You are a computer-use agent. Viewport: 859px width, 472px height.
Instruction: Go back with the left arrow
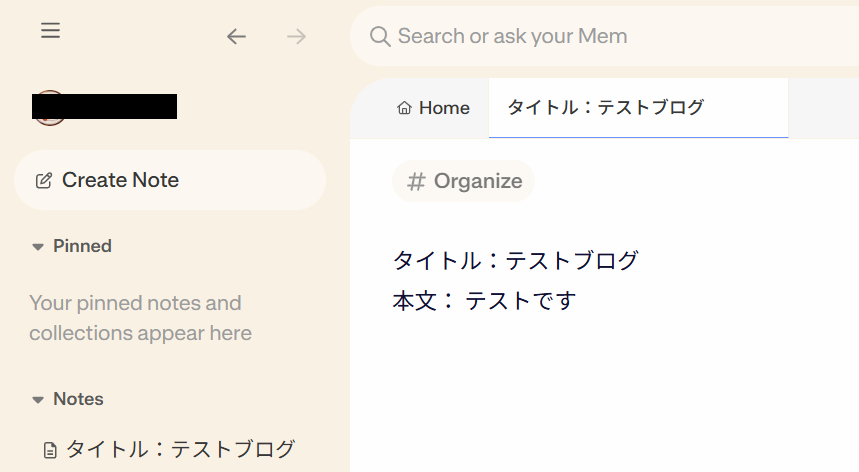click(236, 37)
